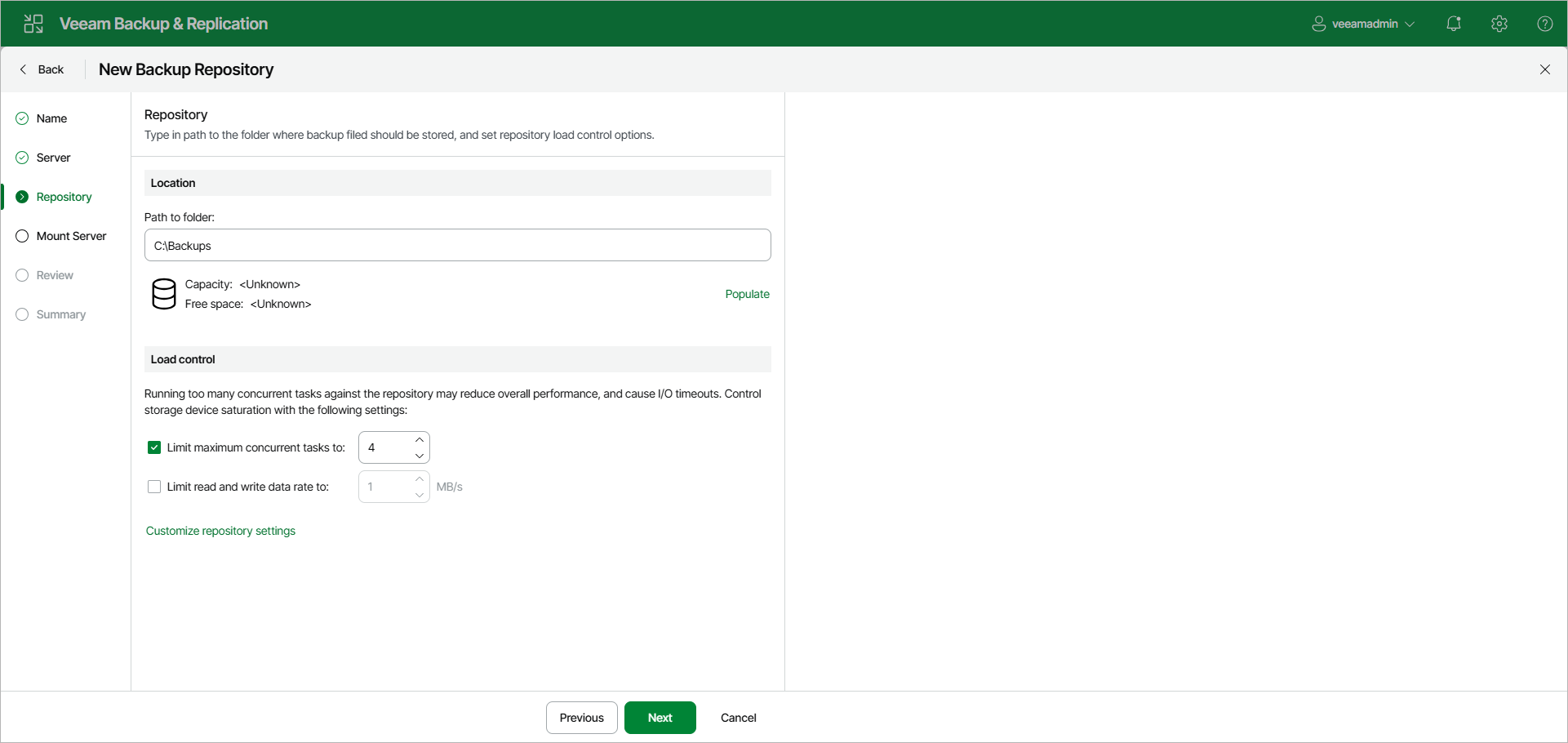Click the Mount Server step circle icon
This screenshot has width=1568, height=743.
pos(22,236)
